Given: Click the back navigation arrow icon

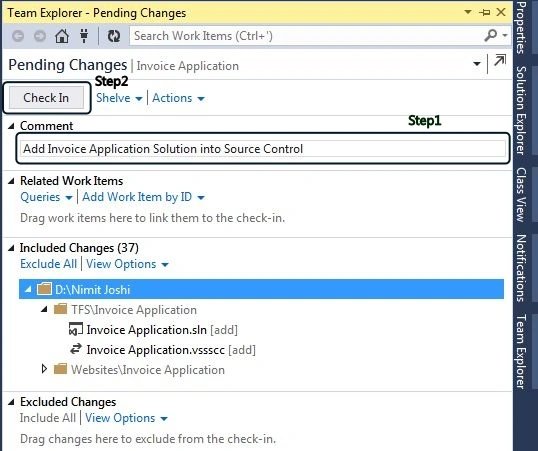Looking at the screenshot, I should [18, 36].
